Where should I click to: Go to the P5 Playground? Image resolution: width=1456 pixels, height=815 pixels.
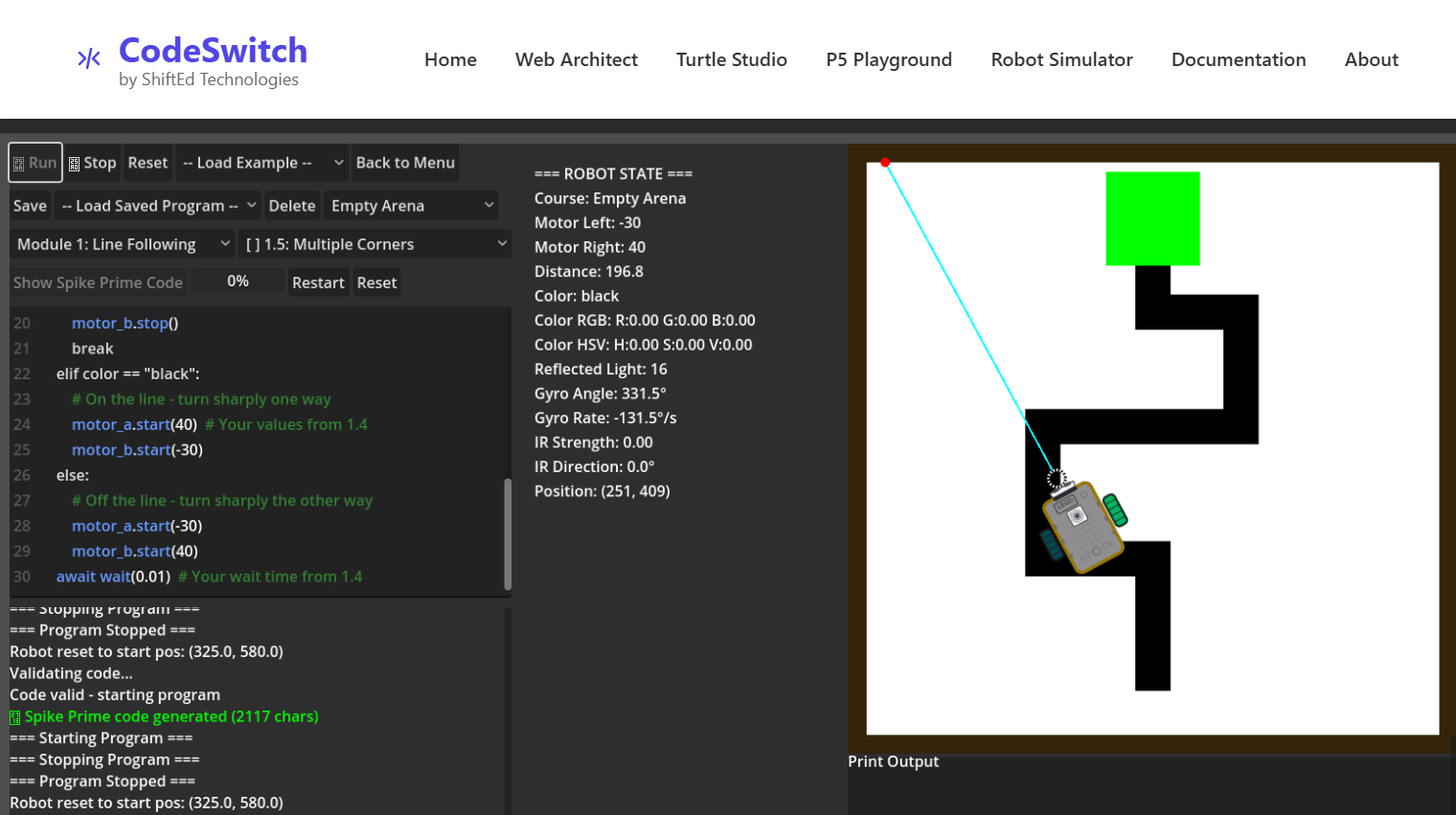tap(889, 59)
